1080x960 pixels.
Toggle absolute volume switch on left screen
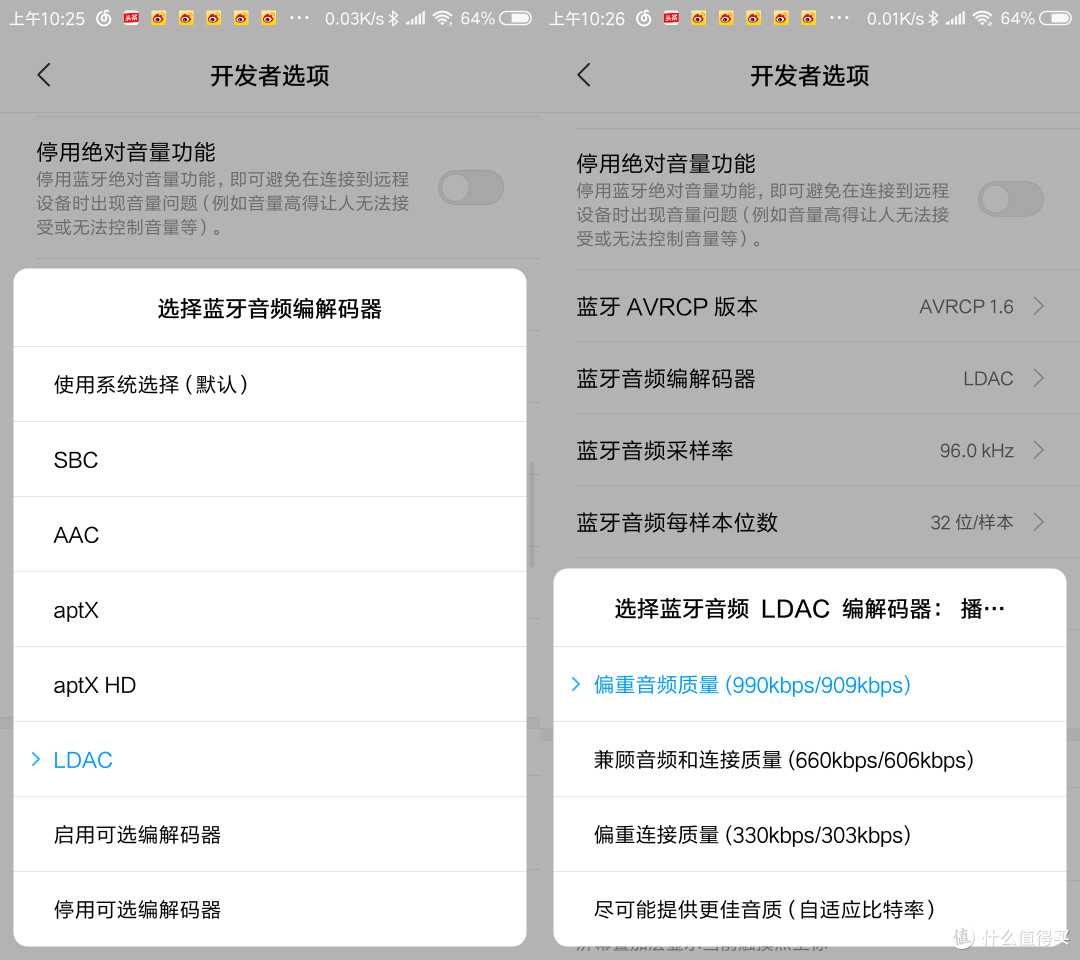[x=470, y=187]
